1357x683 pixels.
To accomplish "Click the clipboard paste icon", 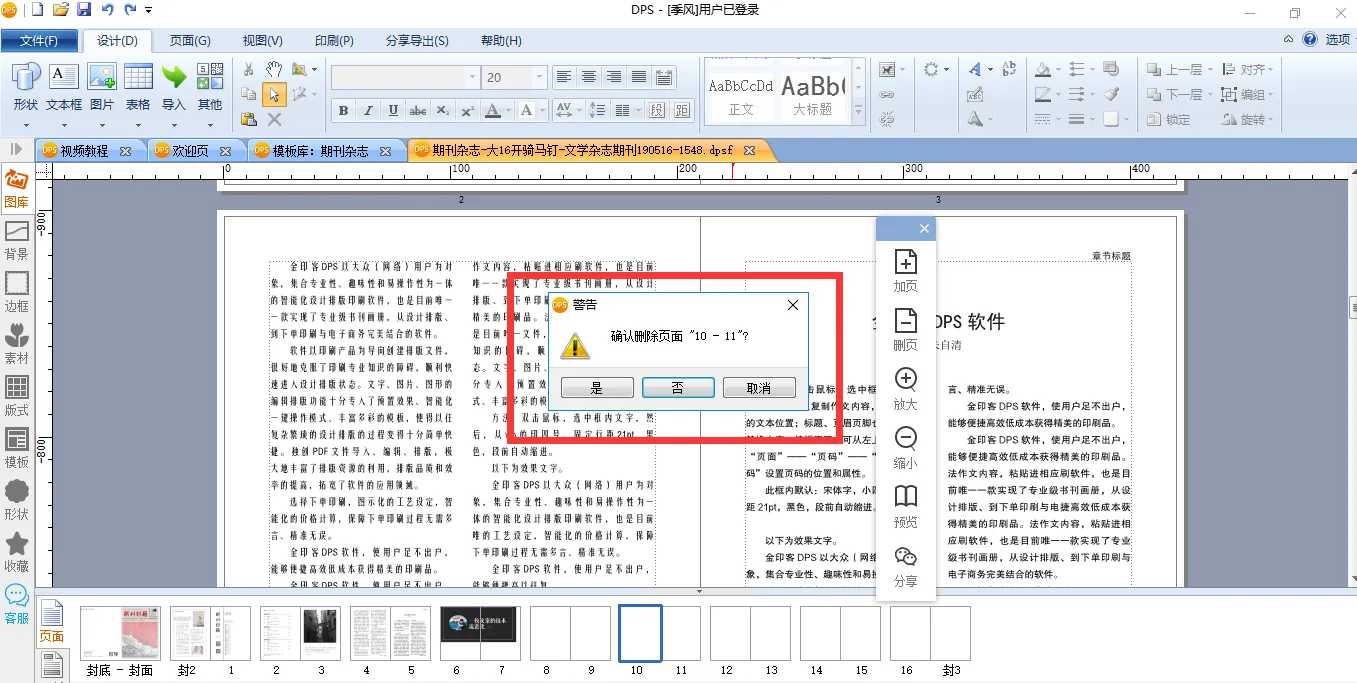I will (248, 119).
